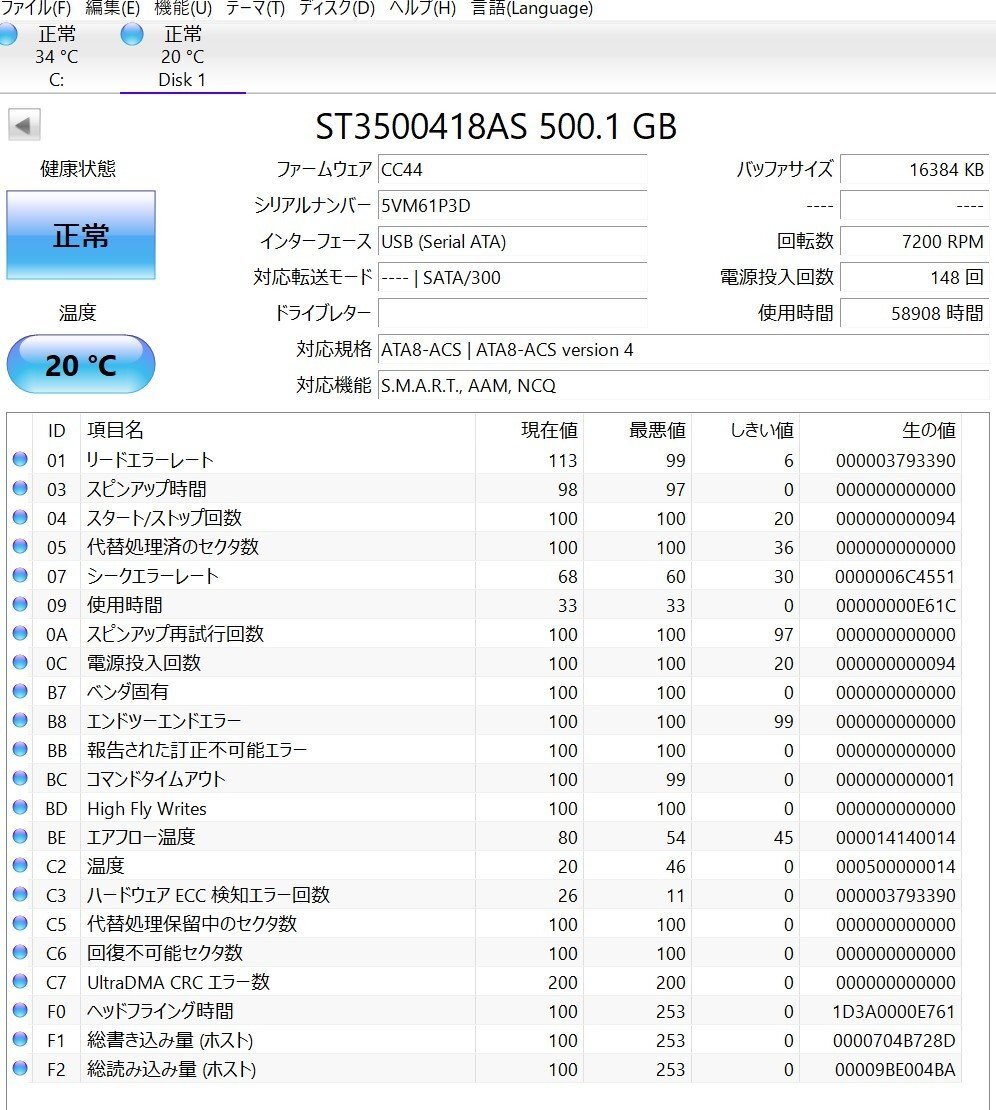Click status orb for エアフロー温度 row
Image resolution: width=996 pixels, height=1110 pixels.
coord(20,837)
